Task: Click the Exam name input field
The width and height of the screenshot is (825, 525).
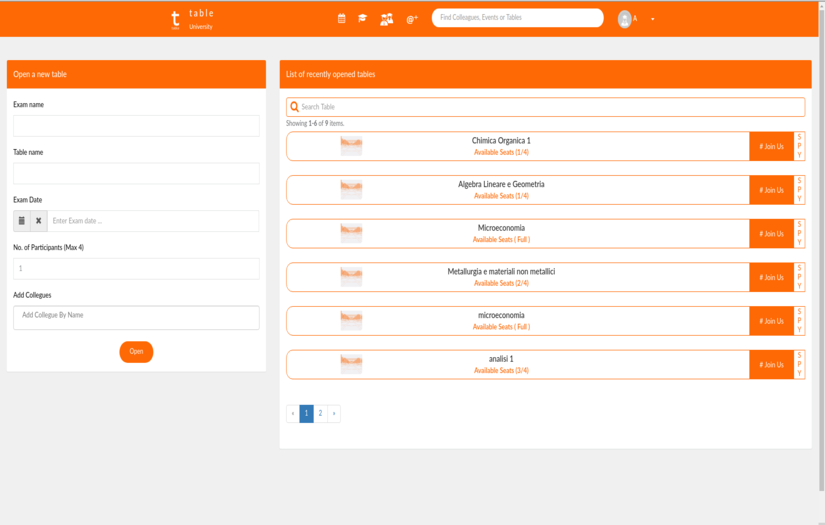Action: pyautogui.click(x=136, y=126)
